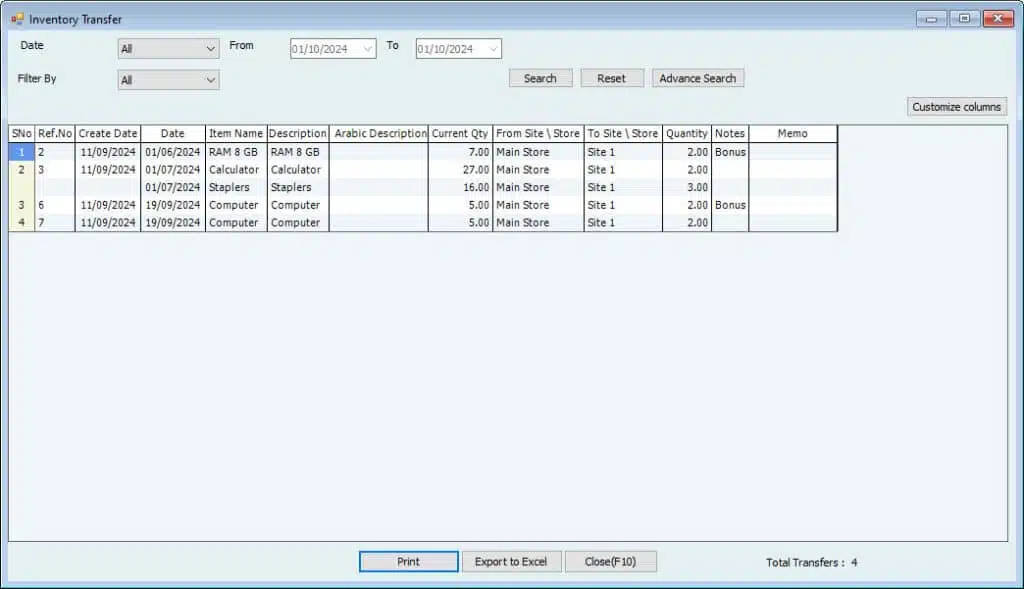Sort by the Create Date column header
The width and height of the screenshot is (1024, 589).
tap(108, 133)
